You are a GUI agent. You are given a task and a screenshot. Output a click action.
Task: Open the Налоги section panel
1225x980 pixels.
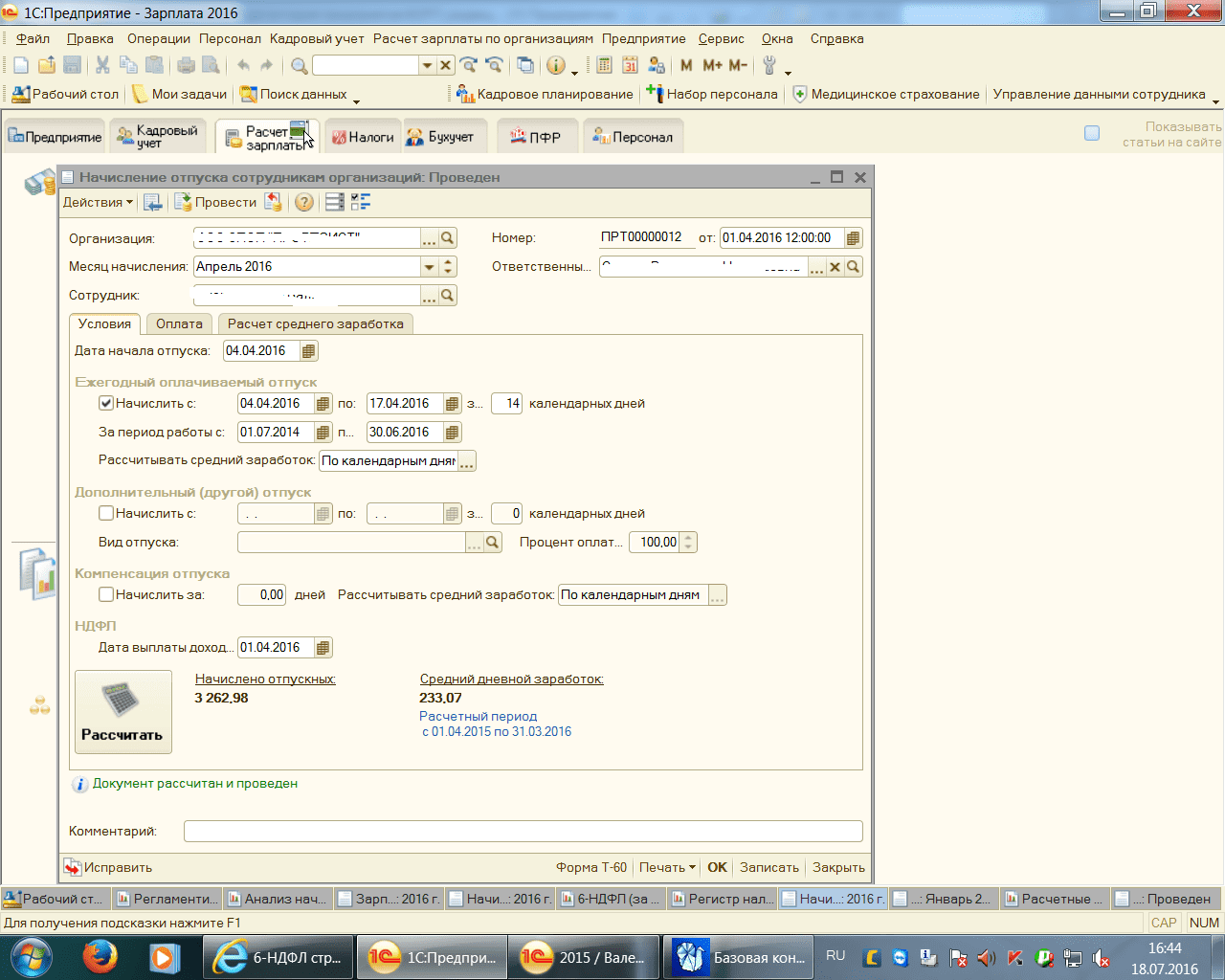click(363, 137)
